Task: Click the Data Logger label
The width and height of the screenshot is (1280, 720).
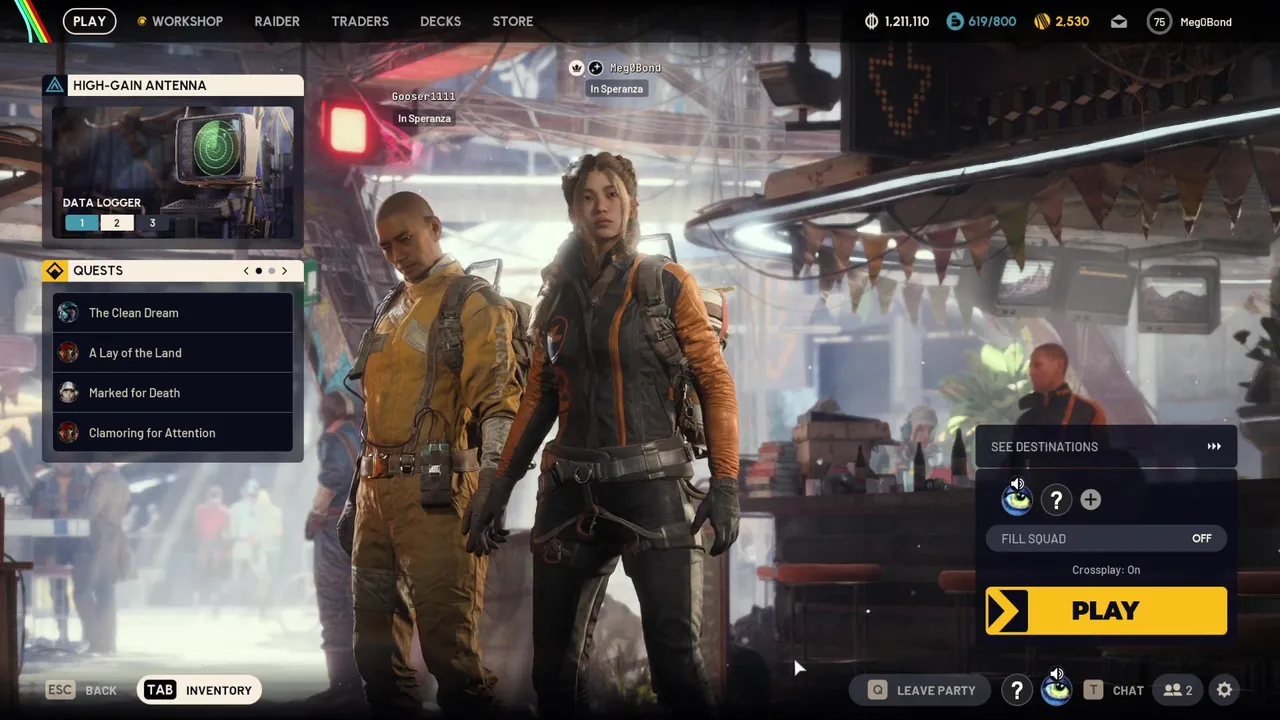Action: 102,203
